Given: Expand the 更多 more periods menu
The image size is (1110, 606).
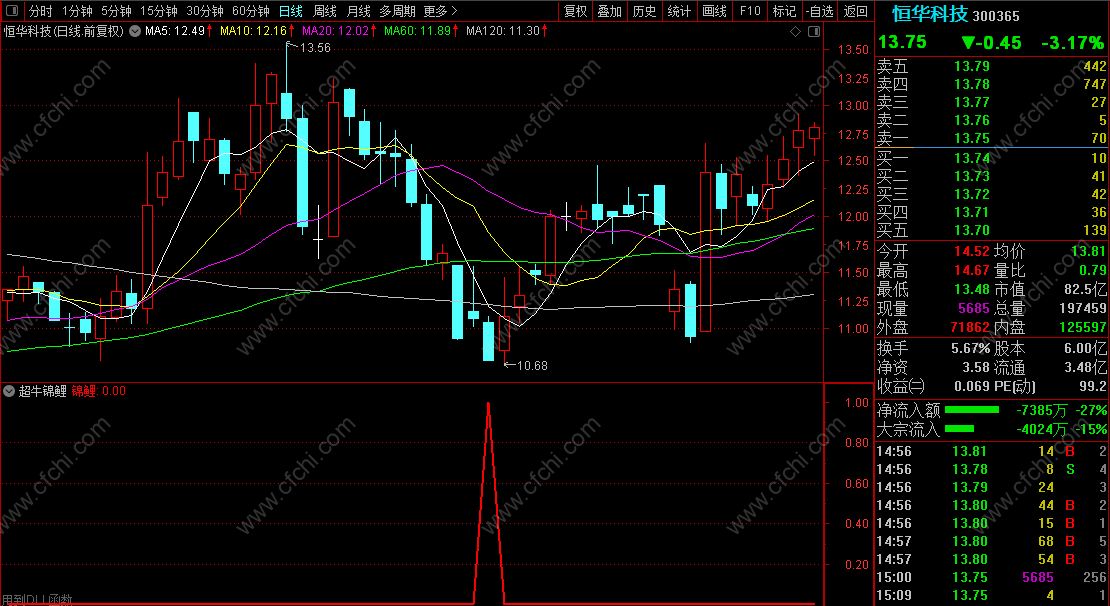Looking at the screenshot, I should (x=440, y=11).
